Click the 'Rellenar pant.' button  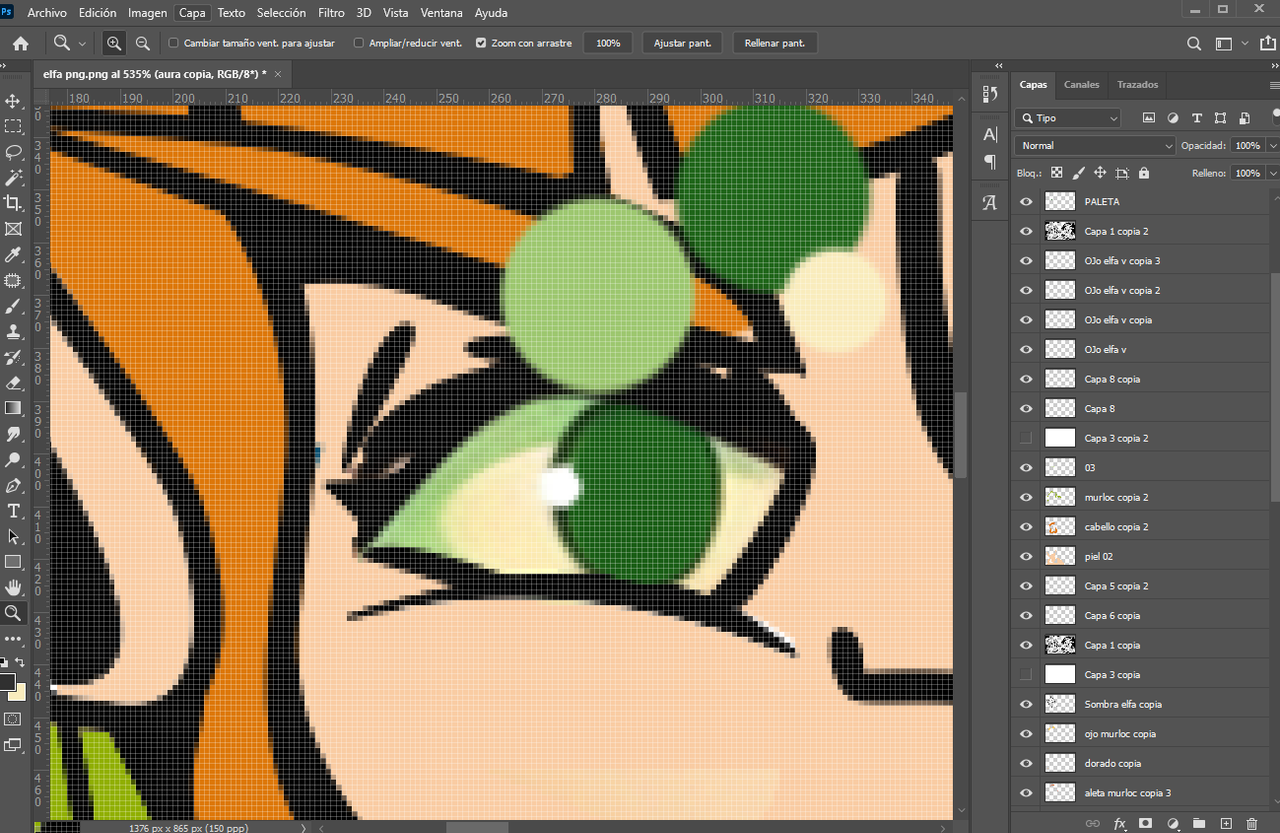click(775, 43)
